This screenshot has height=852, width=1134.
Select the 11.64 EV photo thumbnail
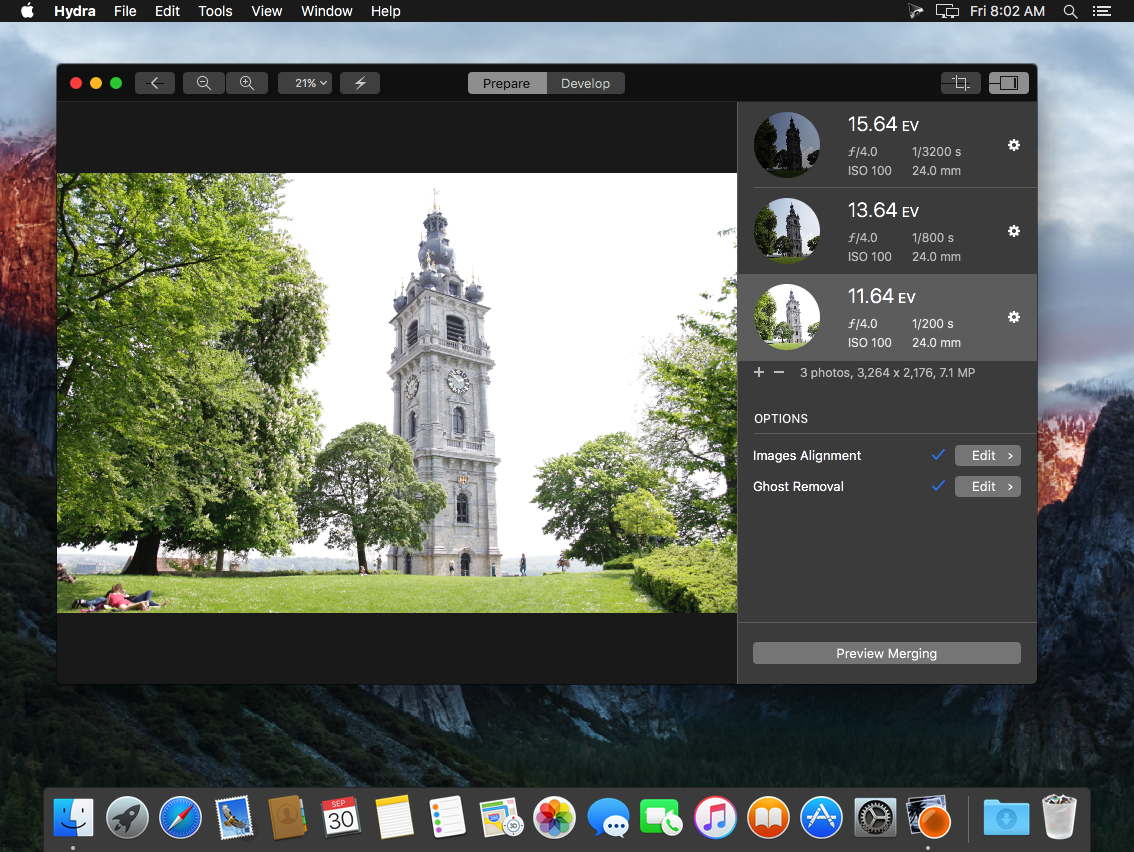pyautogui.click(x=787, y=318)
